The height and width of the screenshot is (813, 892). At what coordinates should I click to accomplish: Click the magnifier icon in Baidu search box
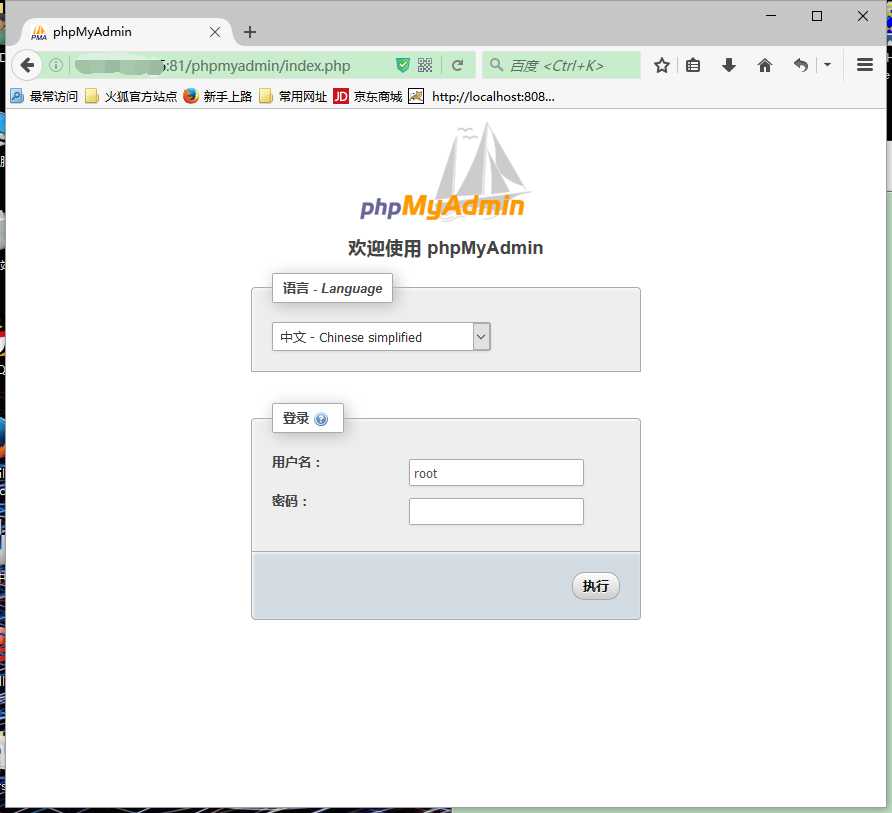(497, 65)
